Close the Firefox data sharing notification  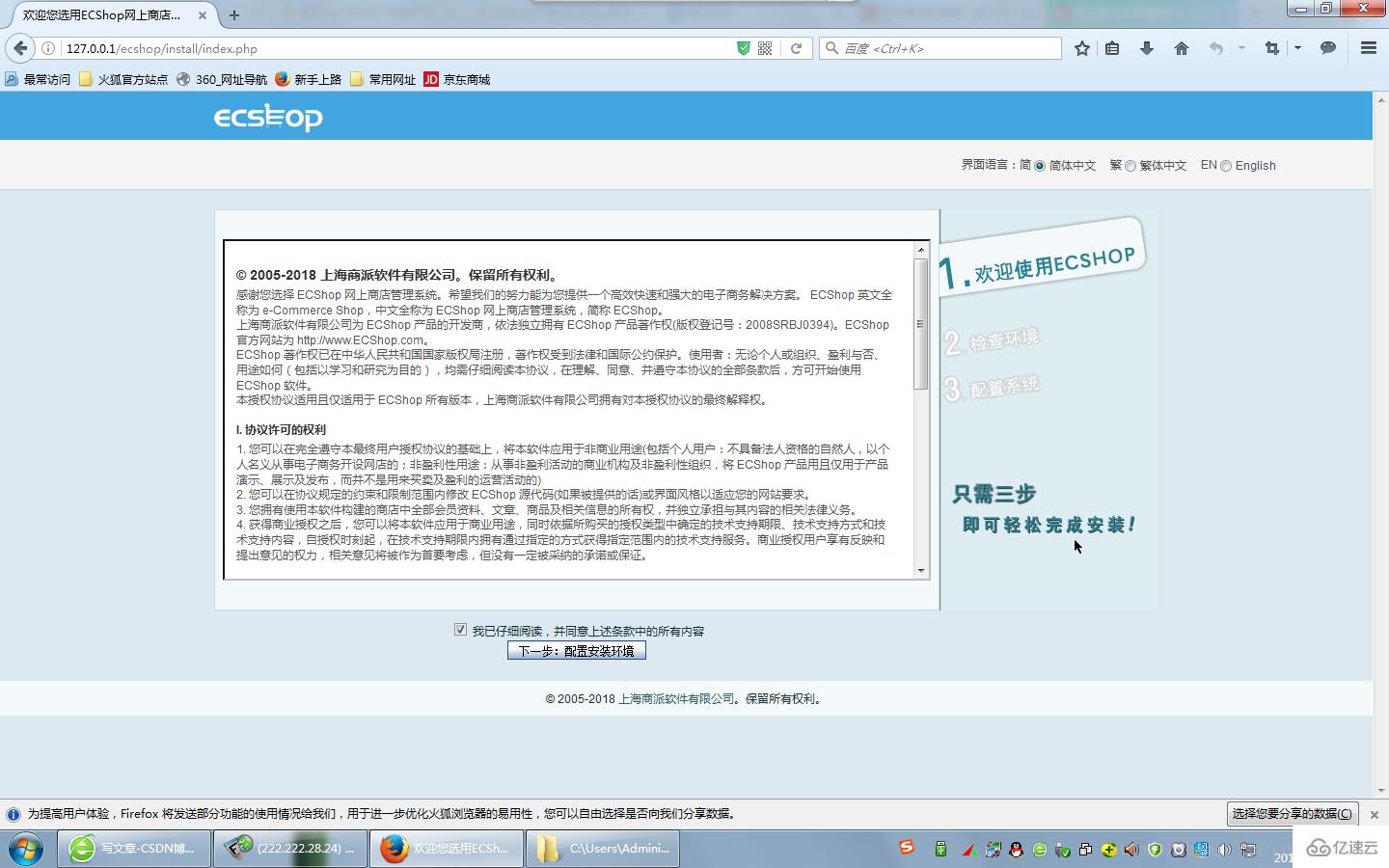1375,815
